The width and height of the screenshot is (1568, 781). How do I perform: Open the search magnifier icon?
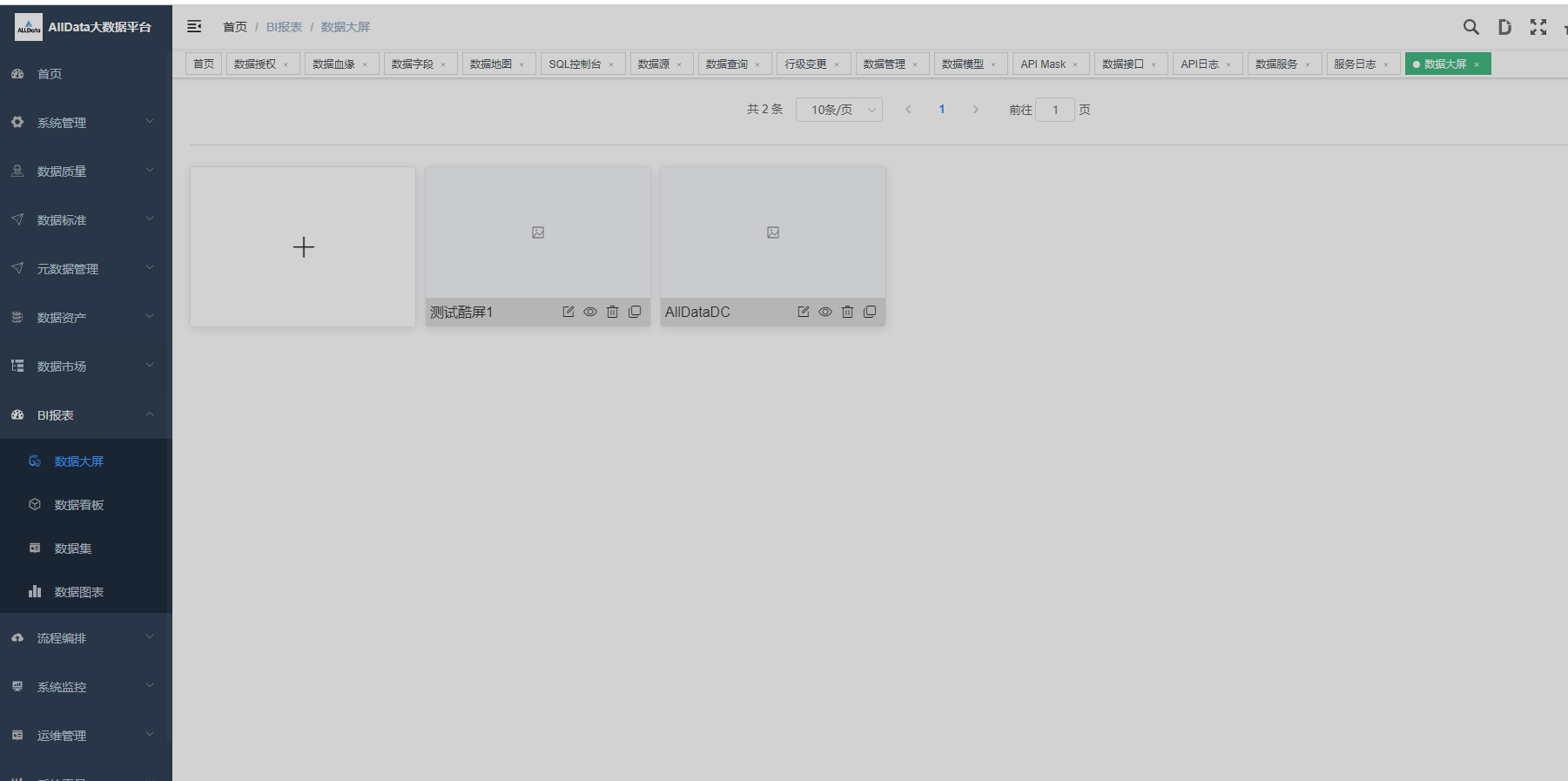[x=1470, y=27]
